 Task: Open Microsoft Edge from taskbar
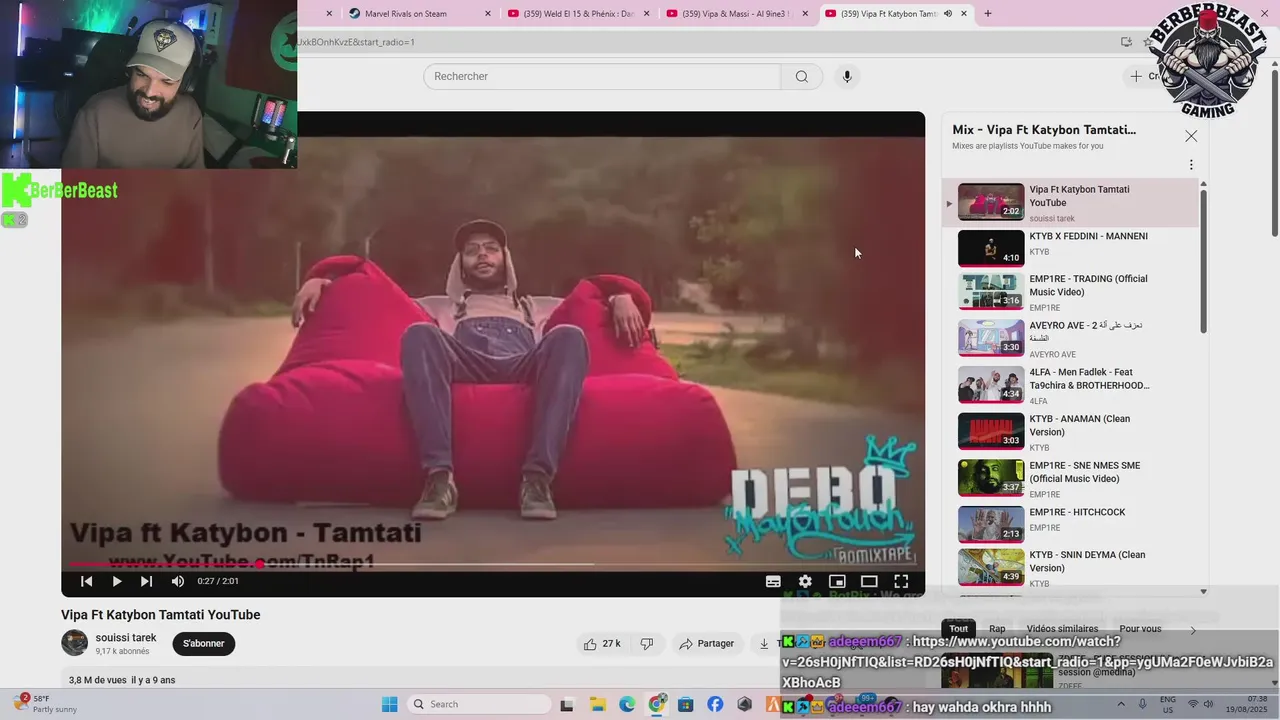point(627,704)
